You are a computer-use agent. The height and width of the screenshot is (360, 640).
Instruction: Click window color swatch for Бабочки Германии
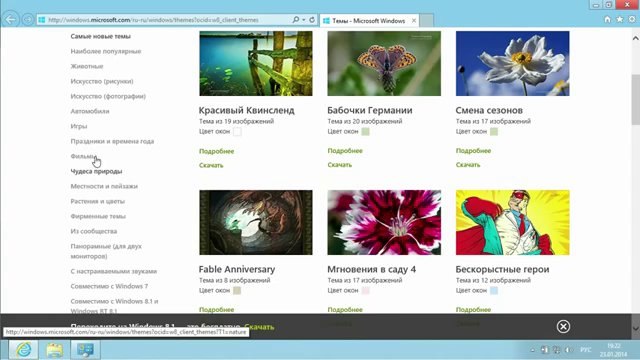click(365, 131)
